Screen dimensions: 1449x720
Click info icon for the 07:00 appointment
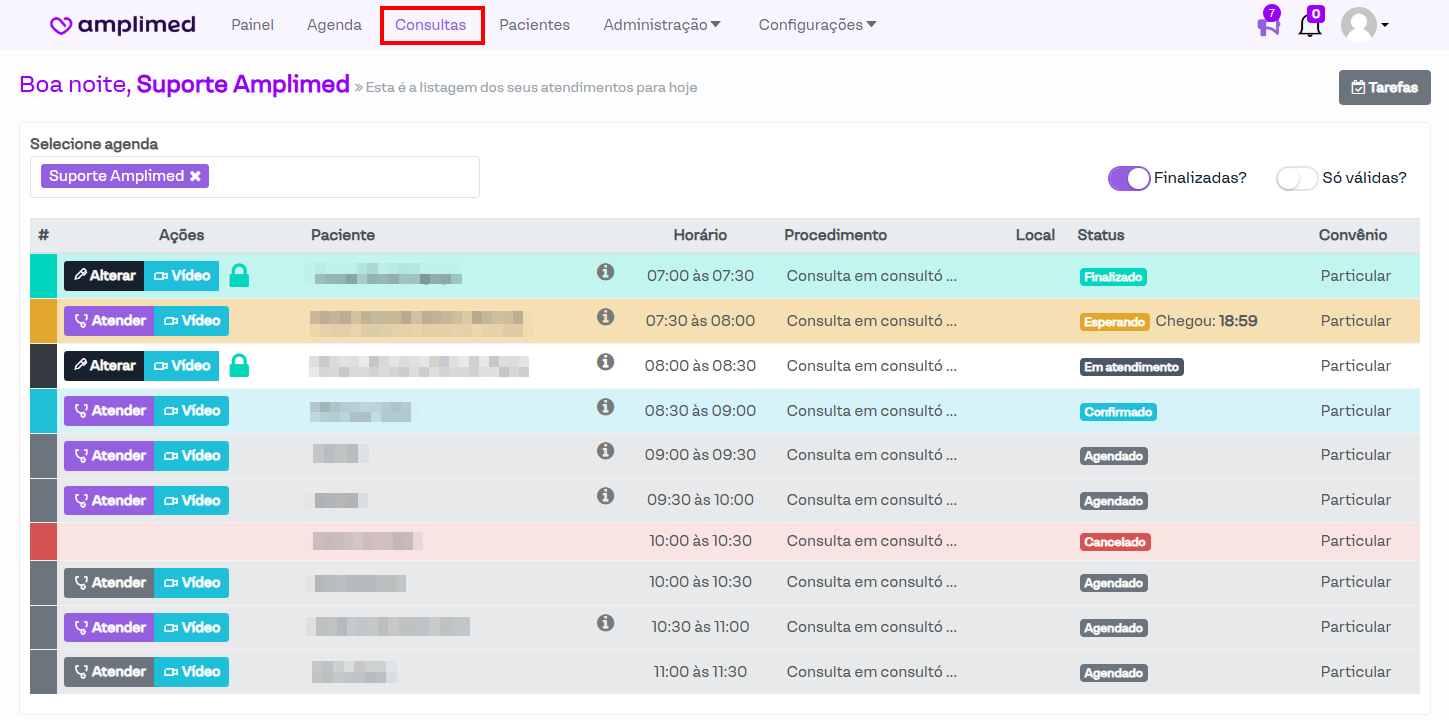605,272
